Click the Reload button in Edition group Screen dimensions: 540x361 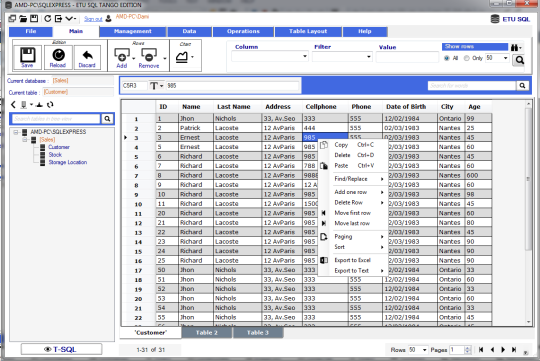click(x=58, y=57)
